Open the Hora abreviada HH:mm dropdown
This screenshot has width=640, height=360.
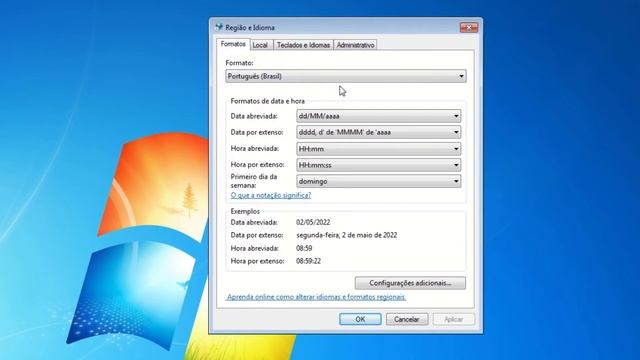pos(379,149)
